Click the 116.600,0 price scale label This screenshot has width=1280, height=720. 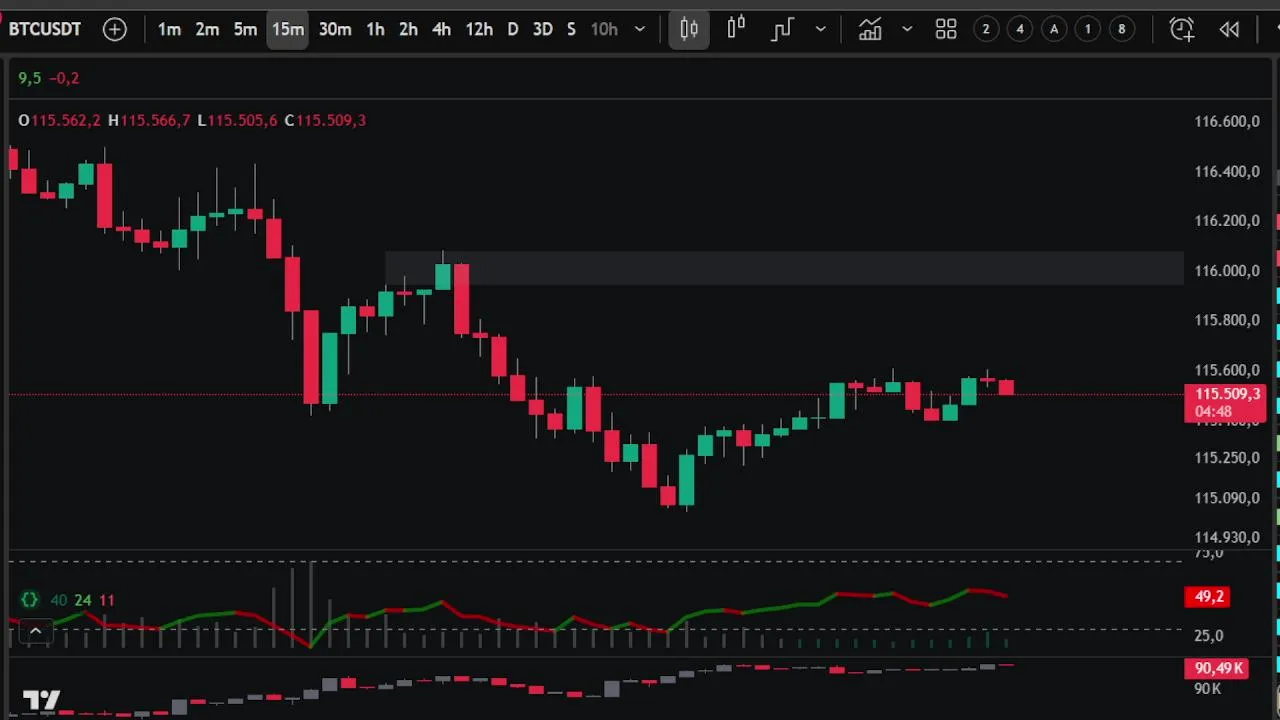(x=1227, y=121)
